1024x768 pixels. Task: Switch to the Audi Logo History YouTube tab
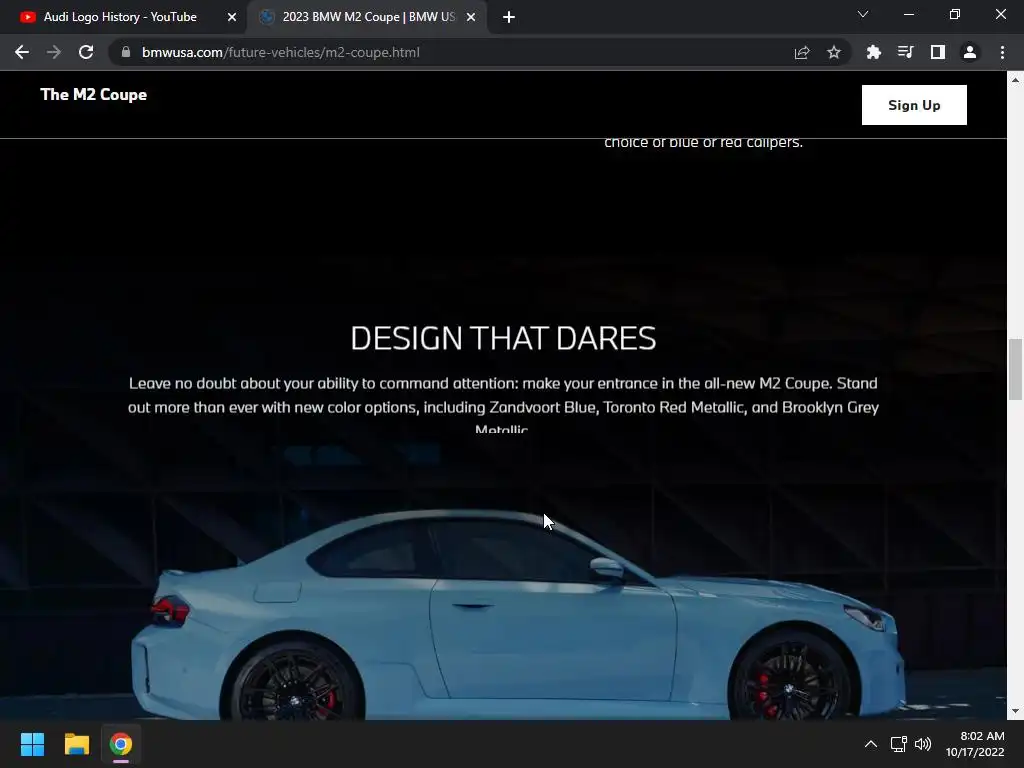[120, 17]
